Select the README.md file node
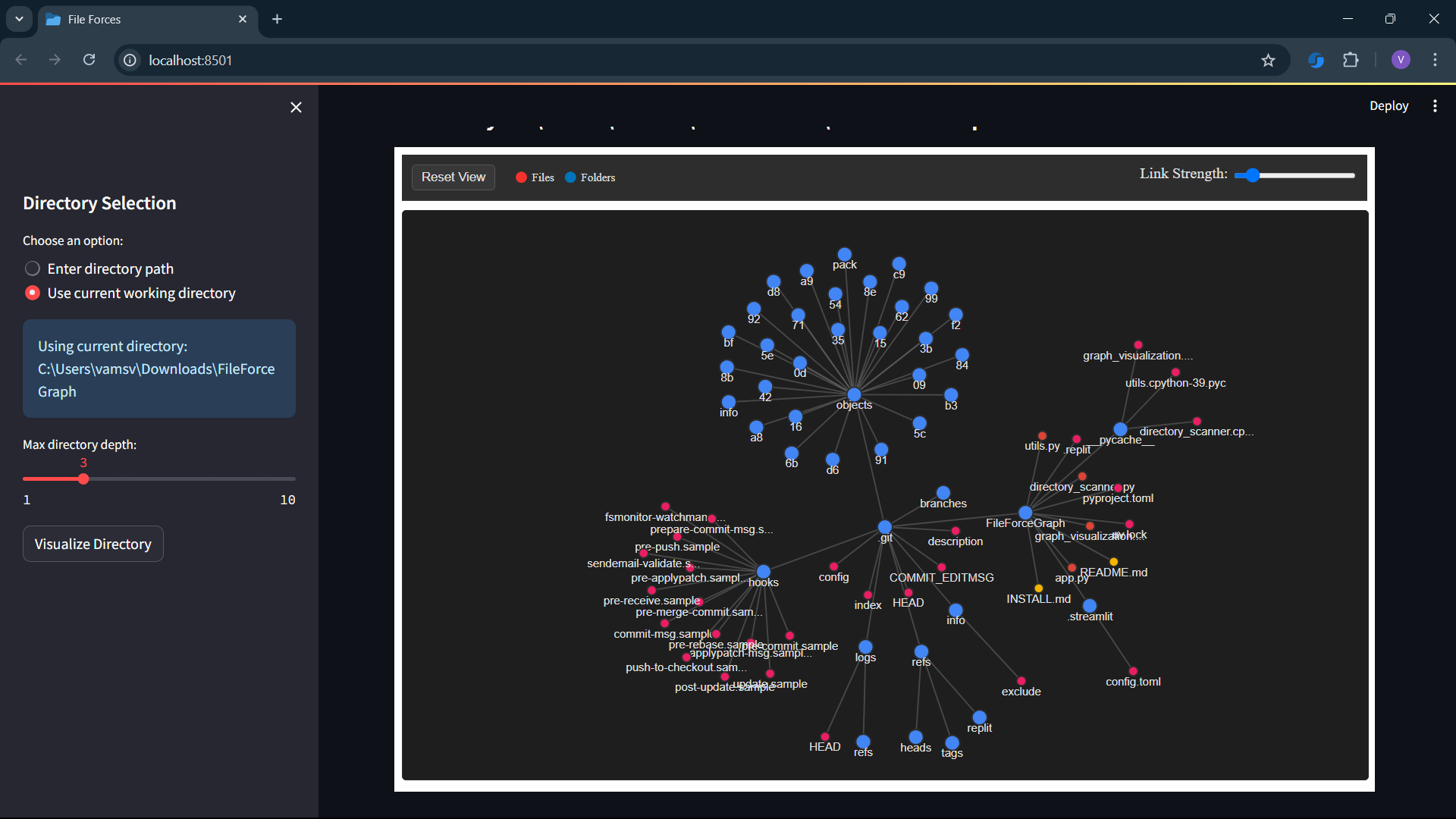 click(x=1113, y=562)
